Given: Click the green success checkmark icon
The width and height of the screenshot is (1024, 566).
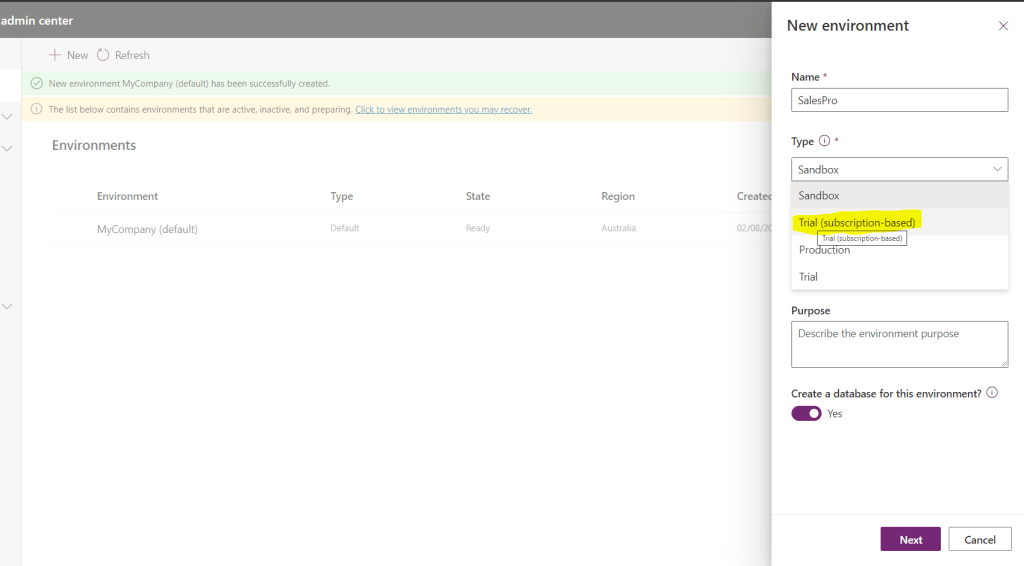Looking at the screenshot, I should pos(37,84).
